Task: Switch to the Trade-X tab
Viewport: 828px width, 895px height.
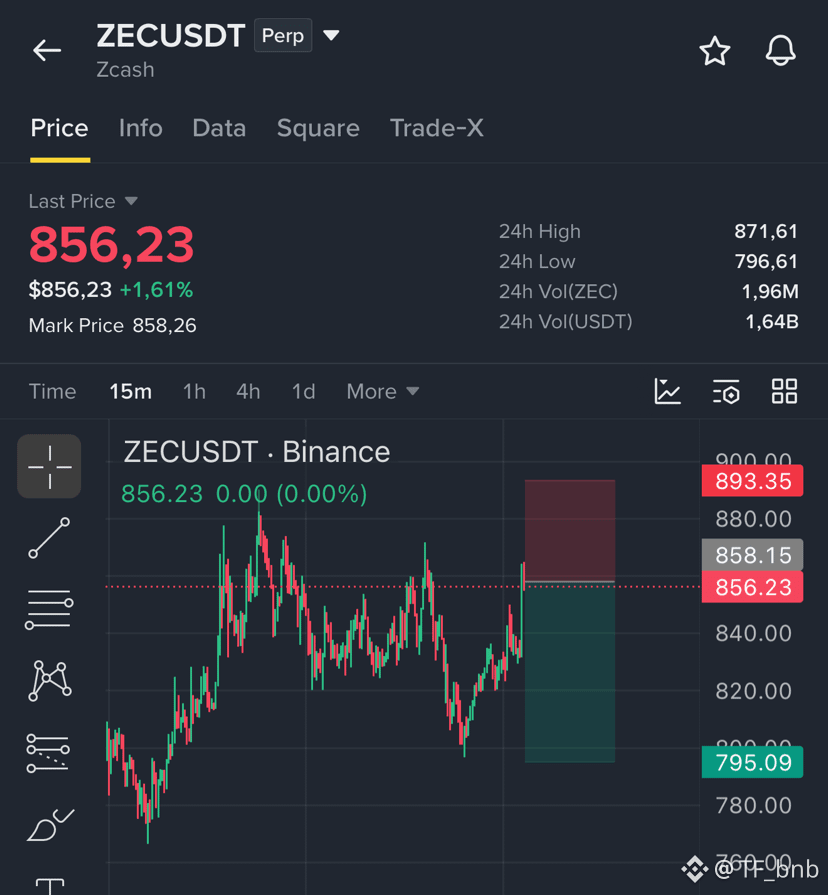Action: tap(437, 128)
